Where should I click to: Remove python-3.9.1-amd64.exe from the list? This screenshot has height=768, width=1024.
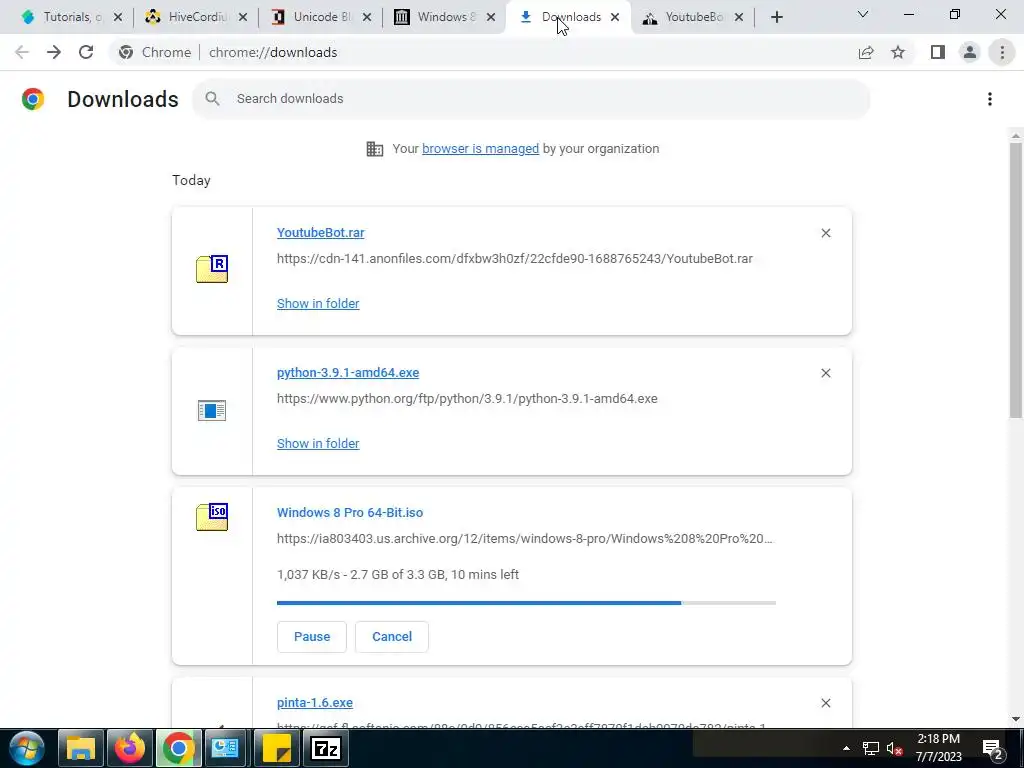coord(826,373)
